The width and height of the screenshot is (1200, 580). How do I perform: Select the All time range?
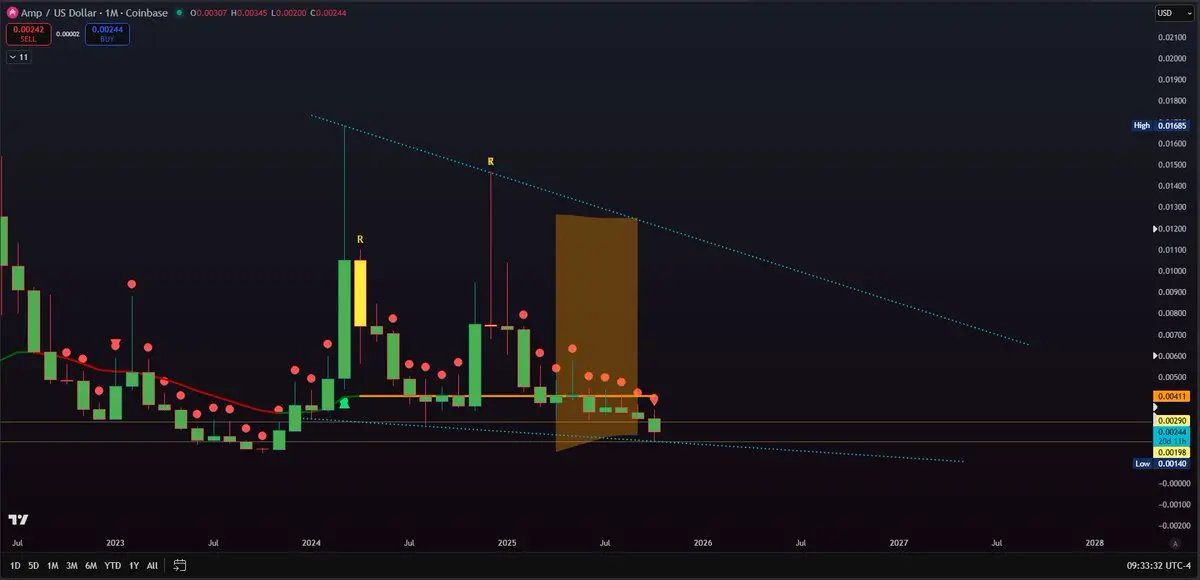tap(152, 565)
